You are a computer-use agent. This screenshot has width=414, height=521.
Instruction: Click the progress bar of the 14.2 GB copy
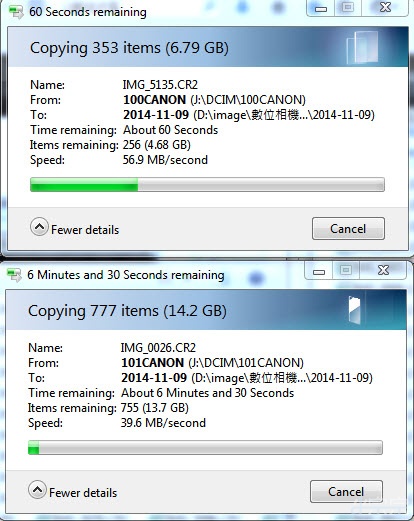(205, 447)
